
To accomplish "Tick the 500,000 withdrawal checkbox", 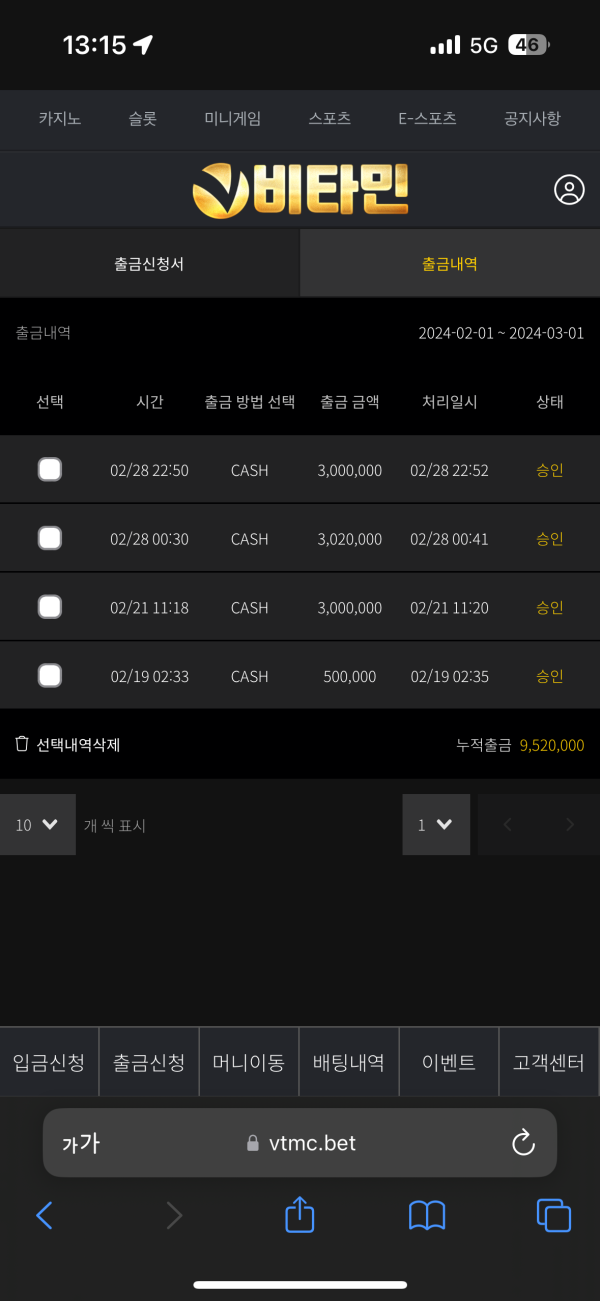I will point(50,676).
